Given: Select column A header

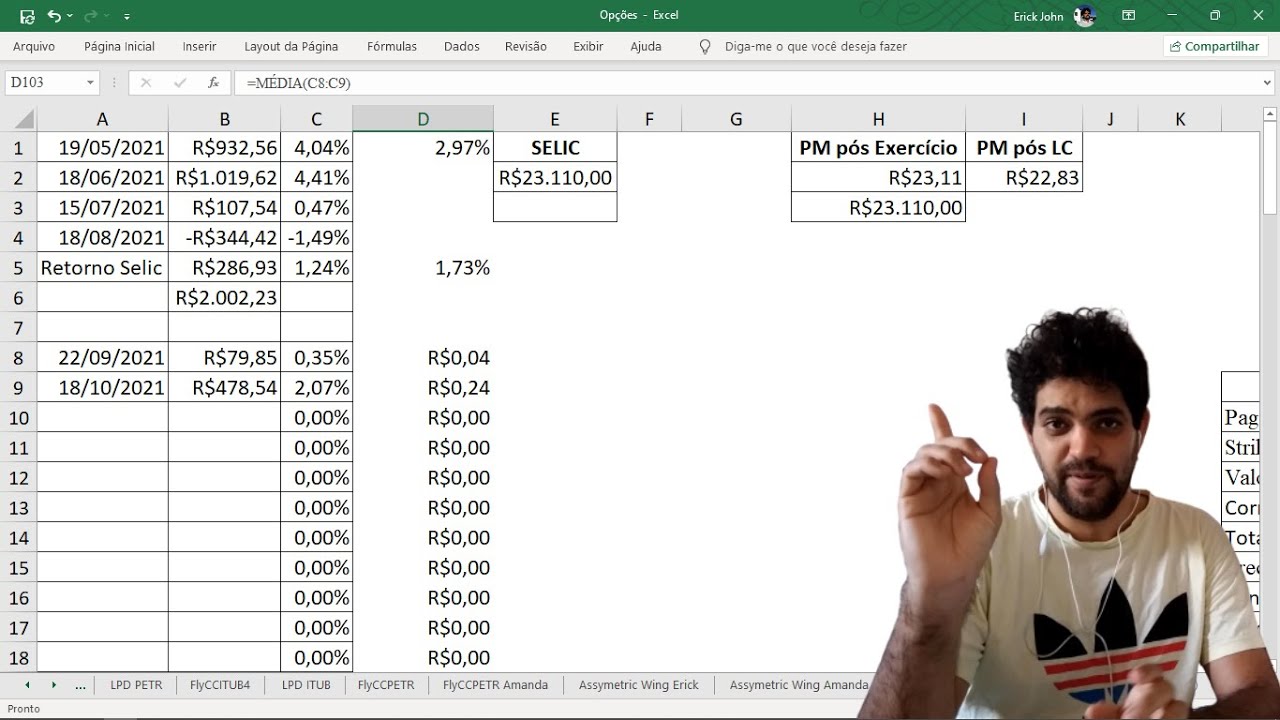Looking at the screenshot, I should coord(102,120).
